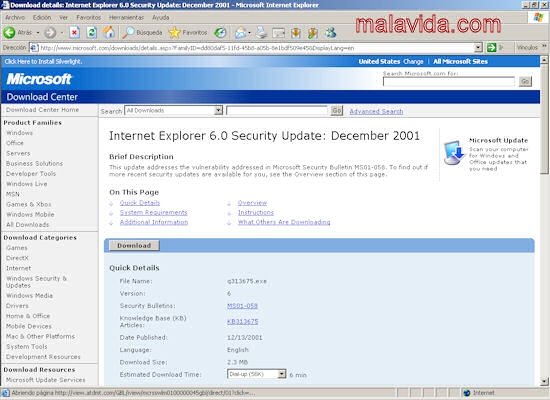Click the file name q313675.exe text
Screen dimensions: 550x400
click(247, 281)
